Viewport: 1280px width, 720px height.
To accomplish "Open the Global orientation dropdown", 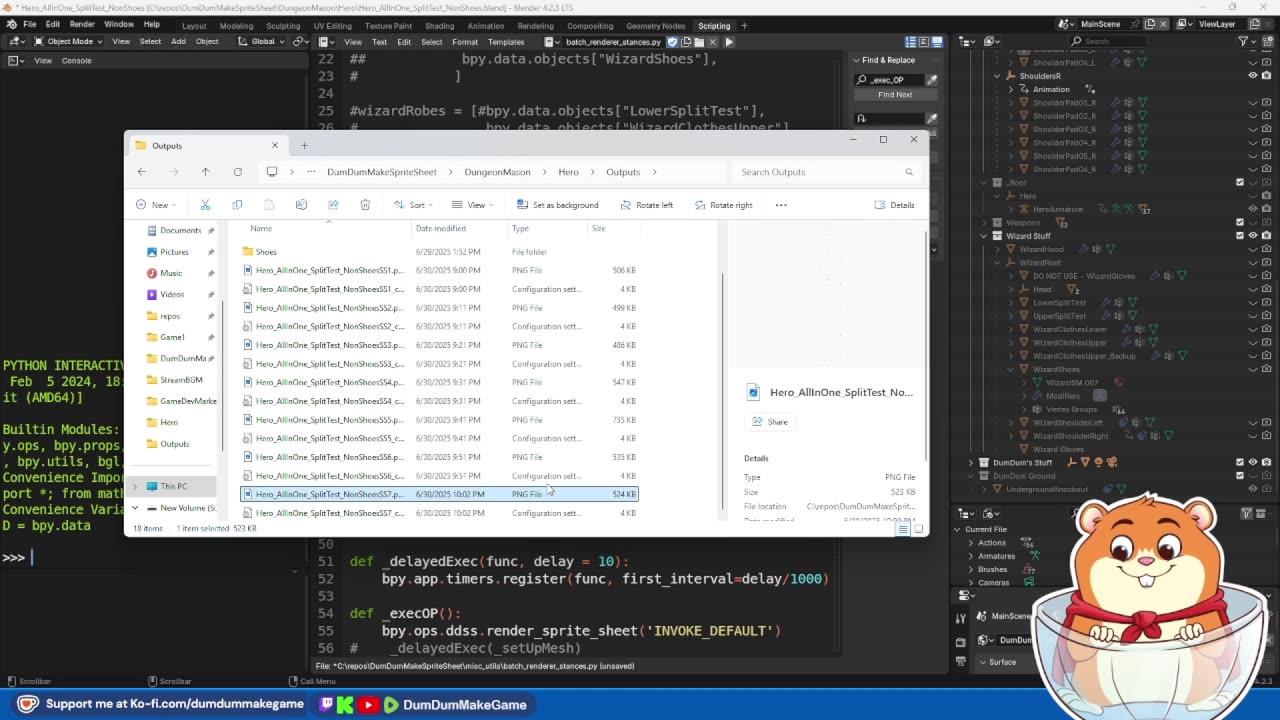I will [262, 42].
